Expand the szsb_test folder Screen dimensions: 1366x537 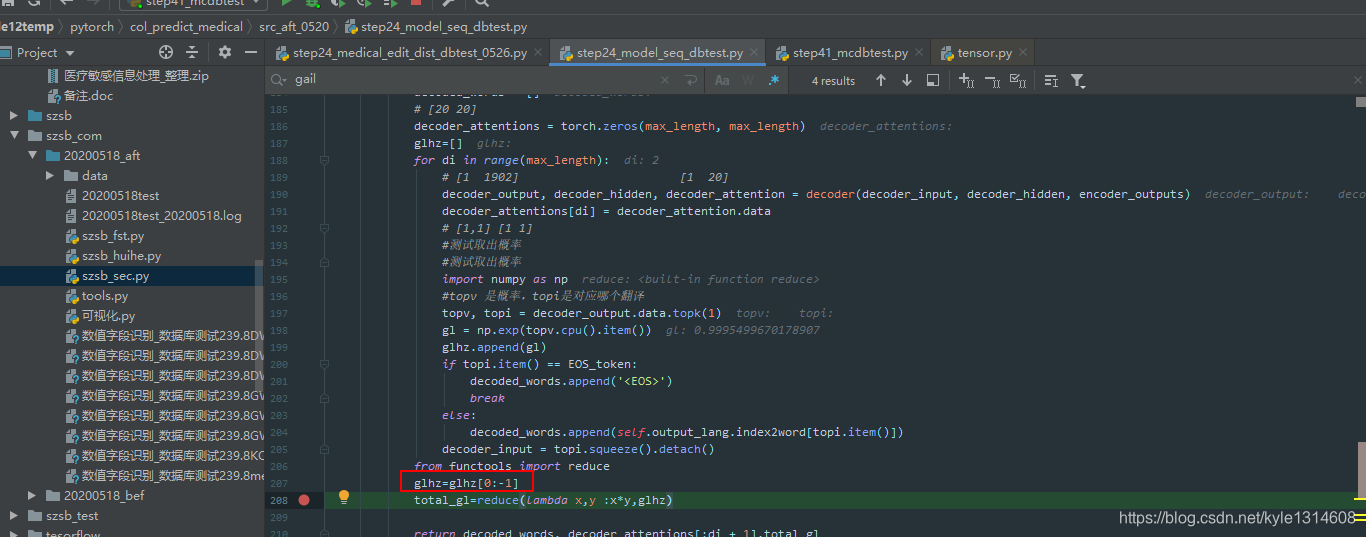14,516
